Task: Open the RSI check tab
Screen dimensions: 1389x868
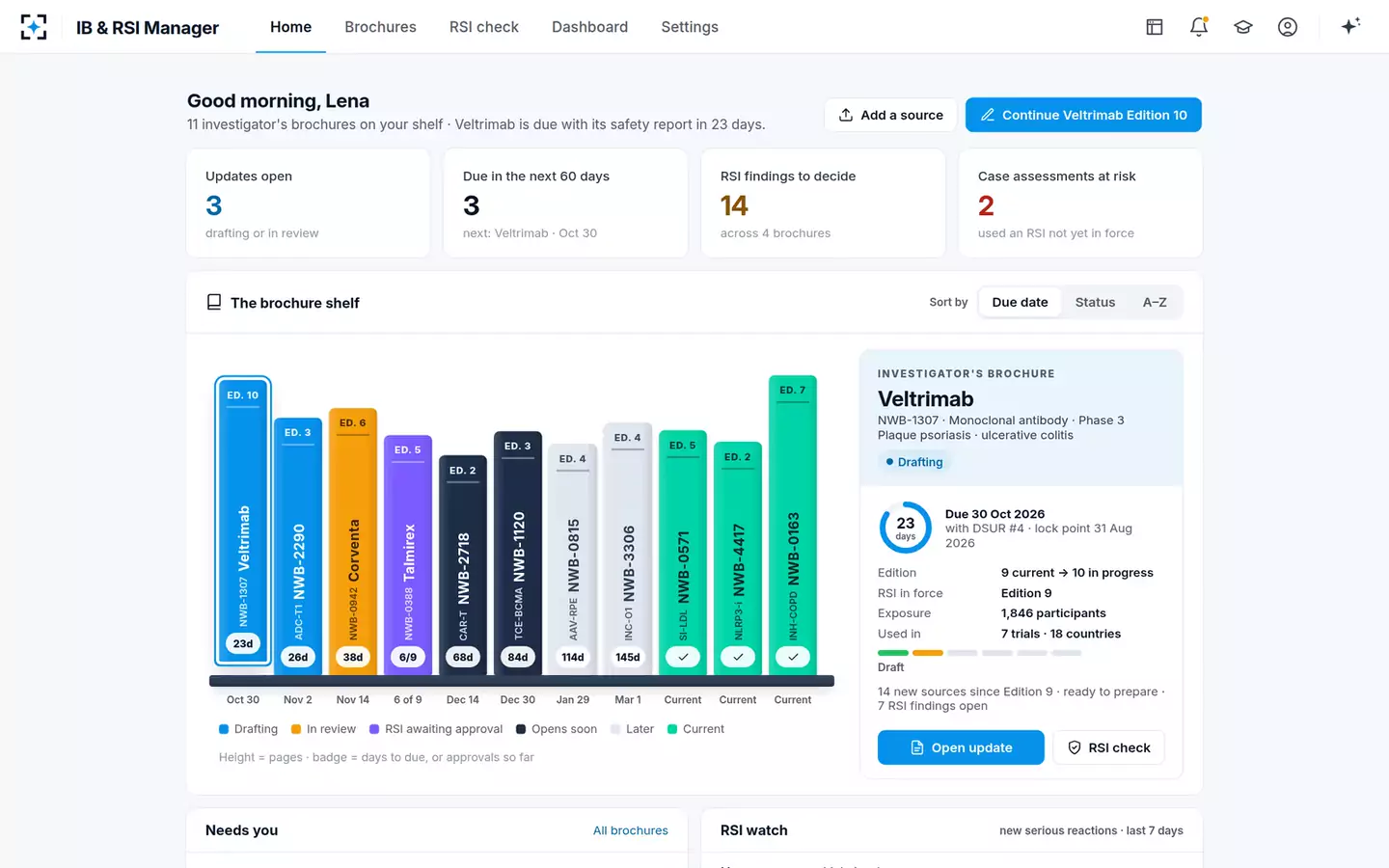Action: tap(484, 27)
